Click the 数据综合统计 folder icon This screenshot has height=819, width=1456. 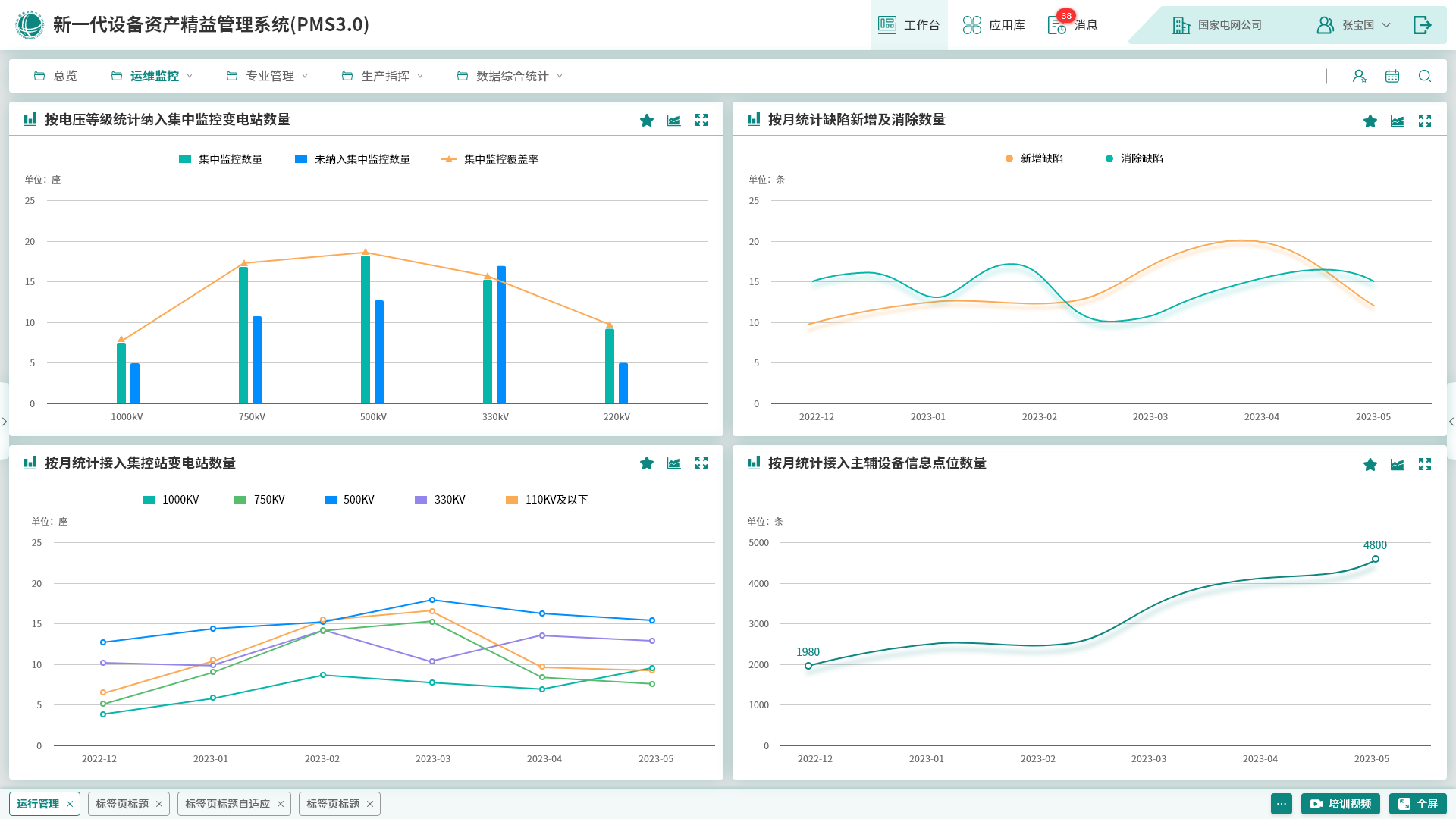point(463,76)
